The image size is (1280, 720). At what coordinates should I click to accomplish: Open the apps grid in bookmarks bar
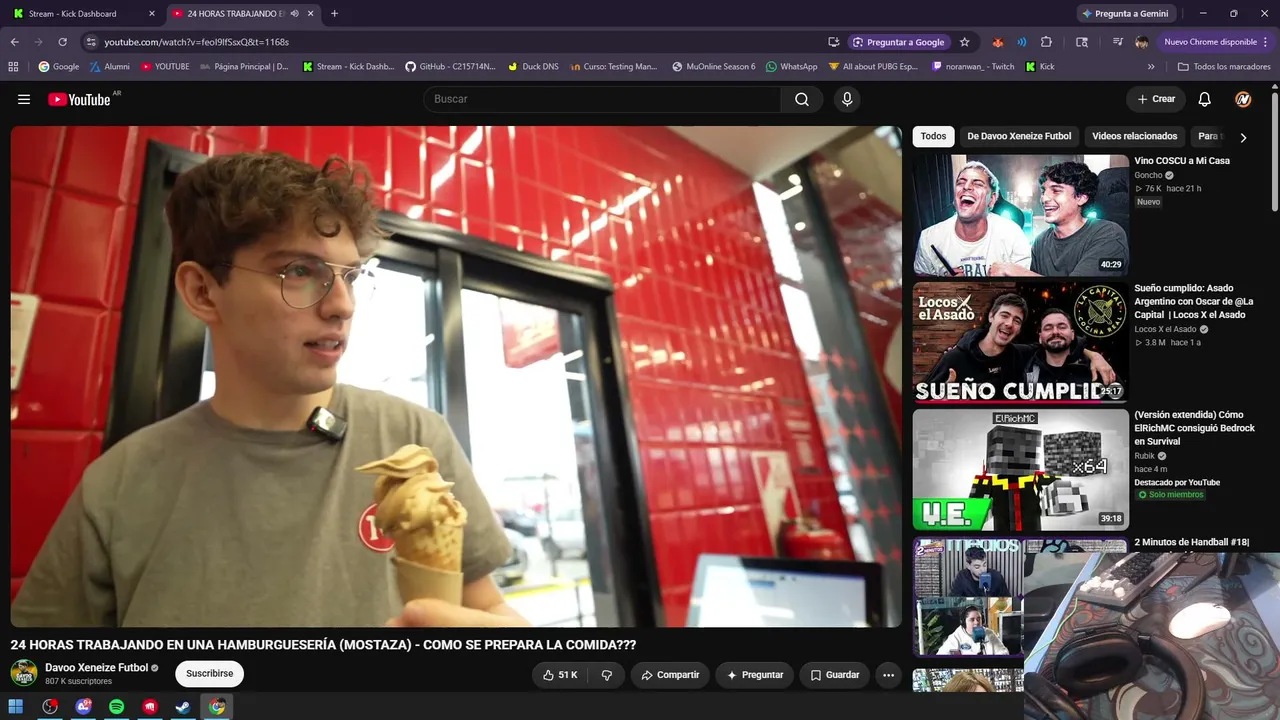tap(13, 67)
